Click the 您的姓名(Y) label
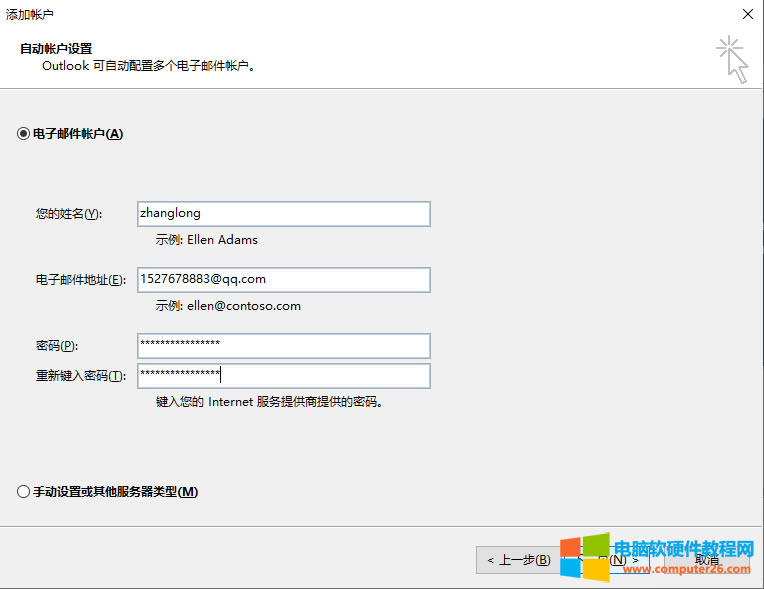The image size is (764, 589). tap(68, 214)
